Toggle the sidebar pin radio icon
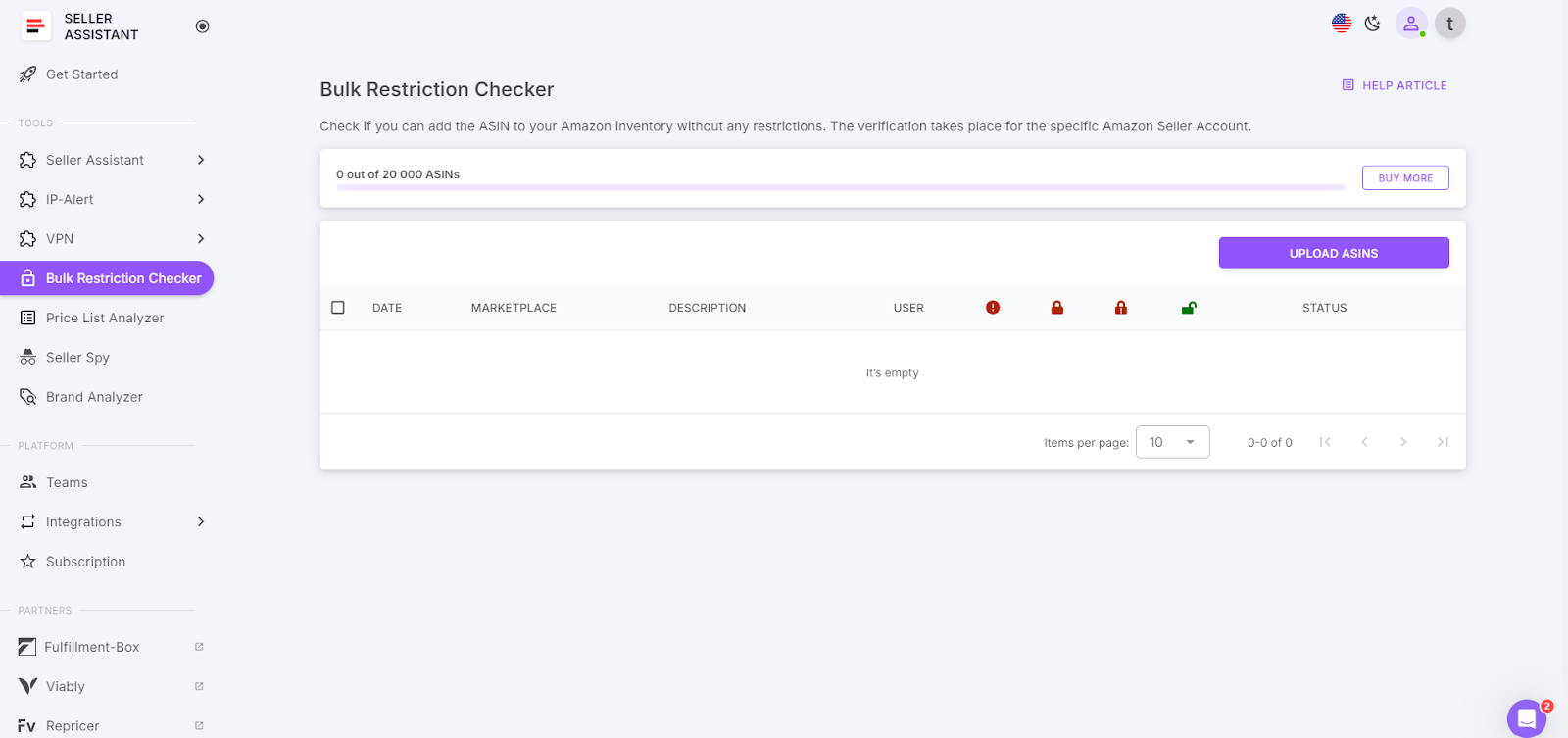This screenshot has width=1568, height=738. coord(202,26)
